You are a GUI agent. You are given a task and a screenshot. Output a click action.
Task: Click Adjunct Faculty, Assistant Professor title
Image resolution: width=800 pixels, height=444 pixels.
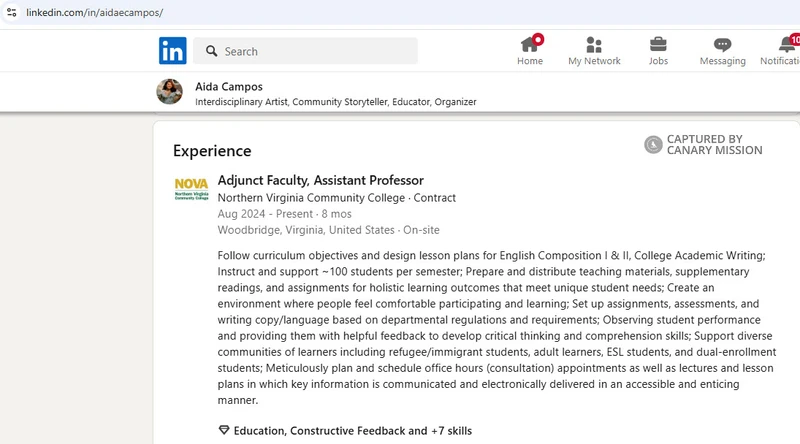320,180
